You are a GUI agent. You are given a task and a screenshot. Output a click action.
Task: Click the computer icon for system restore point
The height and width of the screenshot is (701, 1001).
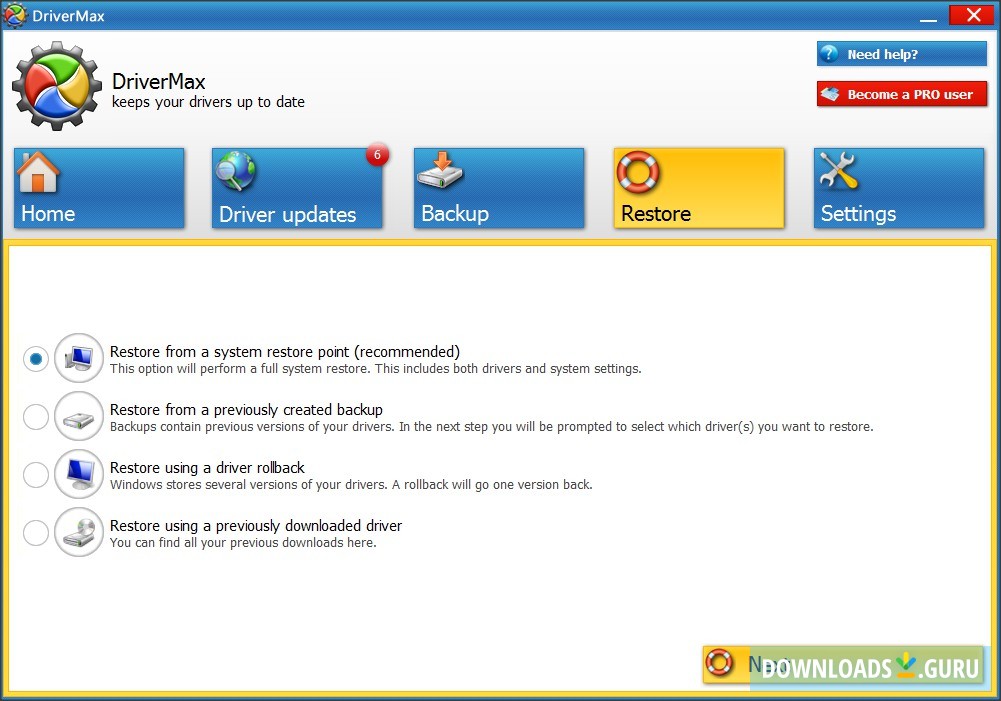(79, 358)
